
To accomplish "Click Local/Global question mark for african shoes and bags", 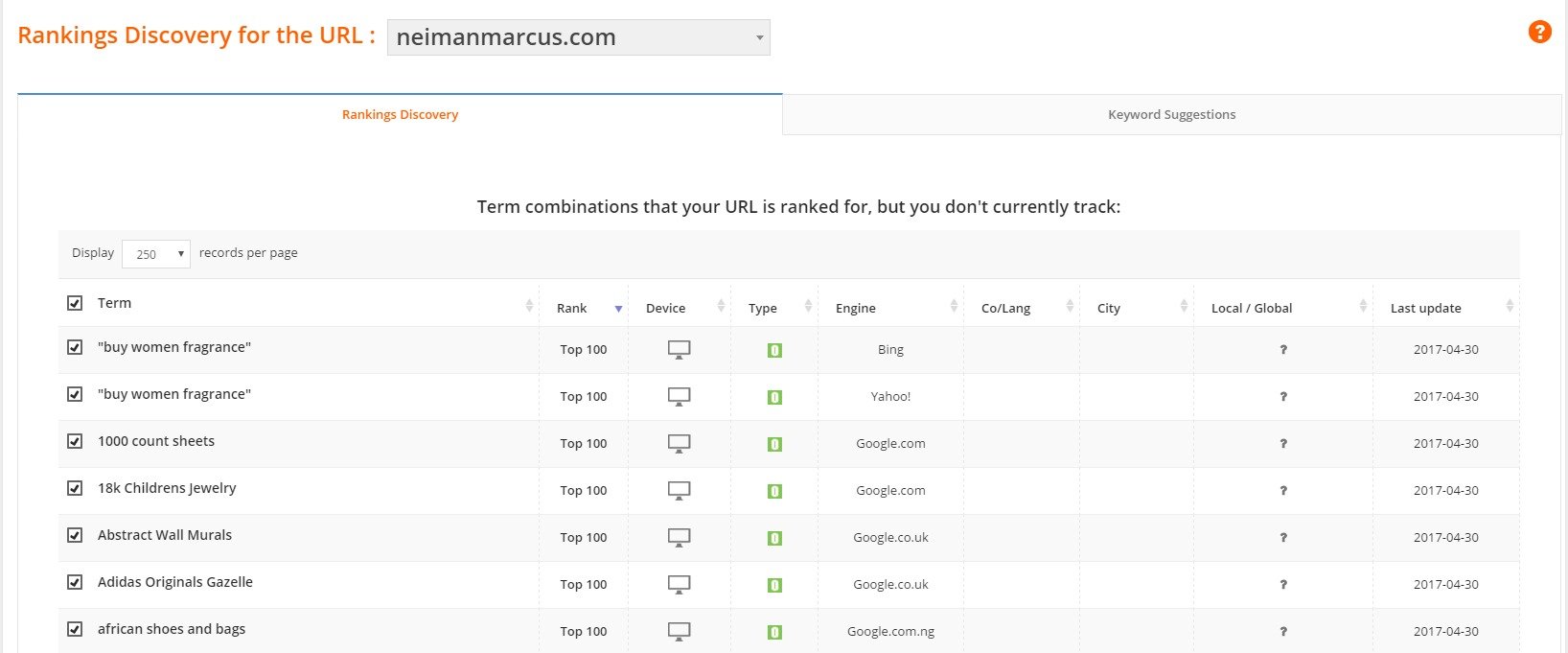I will click(1283, 632).
